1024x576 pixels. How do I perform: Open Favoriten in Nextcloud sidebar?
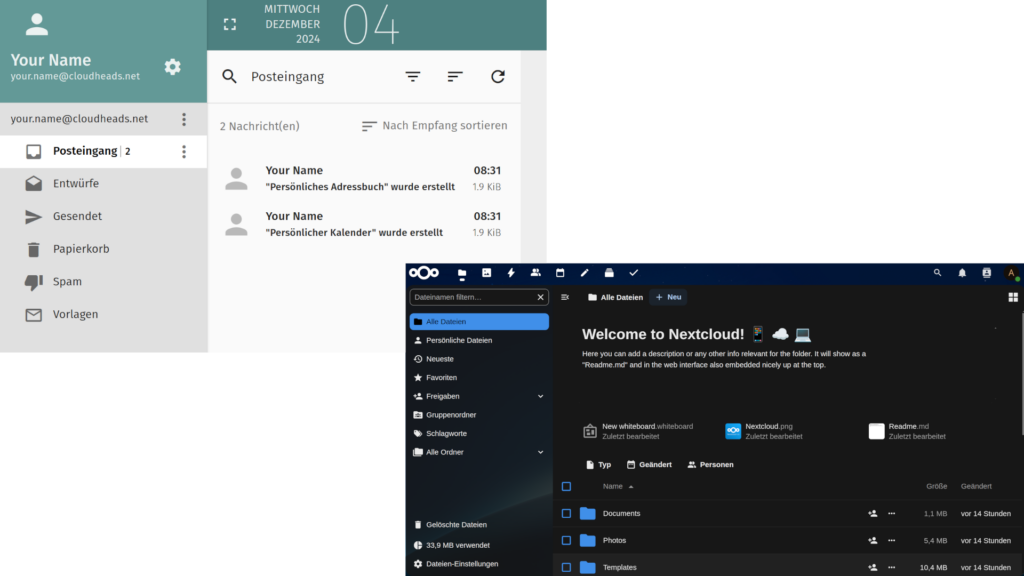[x=479, y=377]
